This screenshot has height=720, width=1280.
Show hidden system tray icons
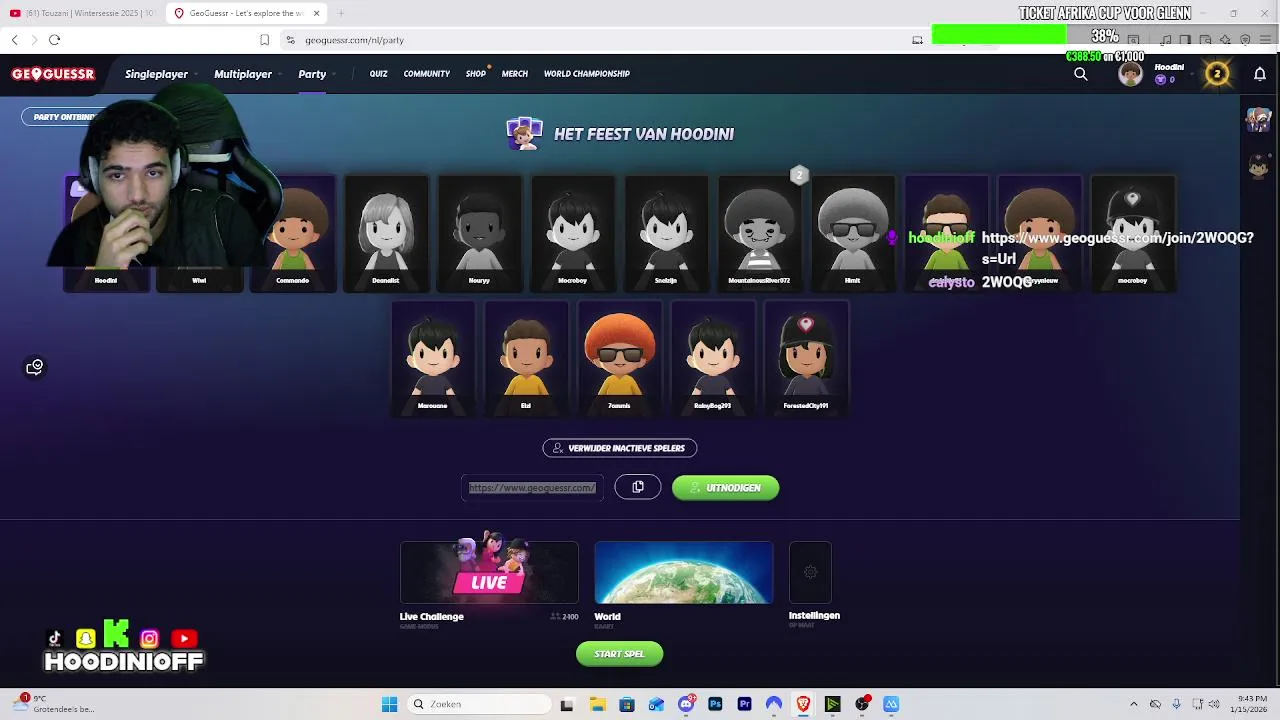click(x=1133, y=705)
